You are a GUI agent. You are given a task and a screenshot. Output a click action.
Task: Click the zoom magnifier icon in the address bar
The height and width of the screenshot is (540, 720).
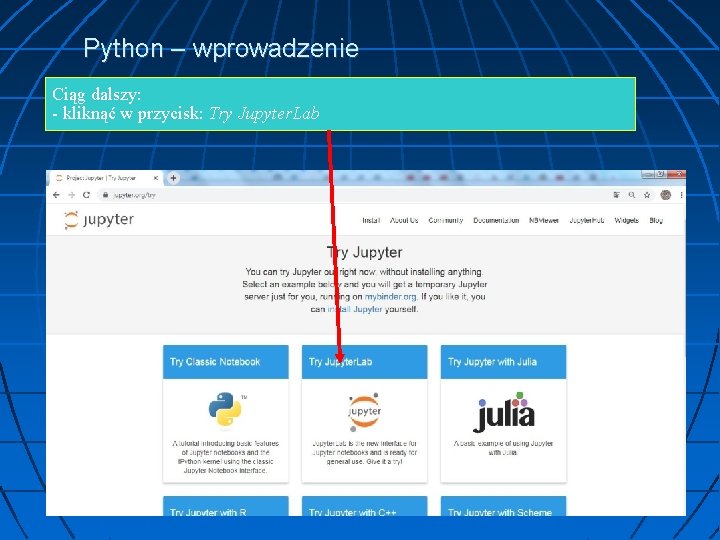coord(632,195)
